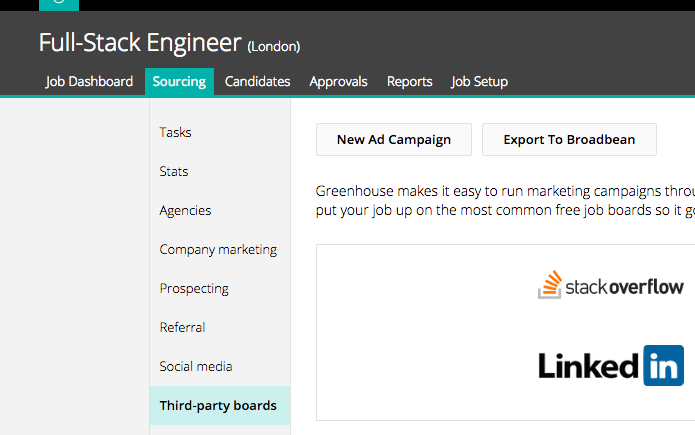Open the Job Dashboard tab
695x435 pixels.
point(89,82)
